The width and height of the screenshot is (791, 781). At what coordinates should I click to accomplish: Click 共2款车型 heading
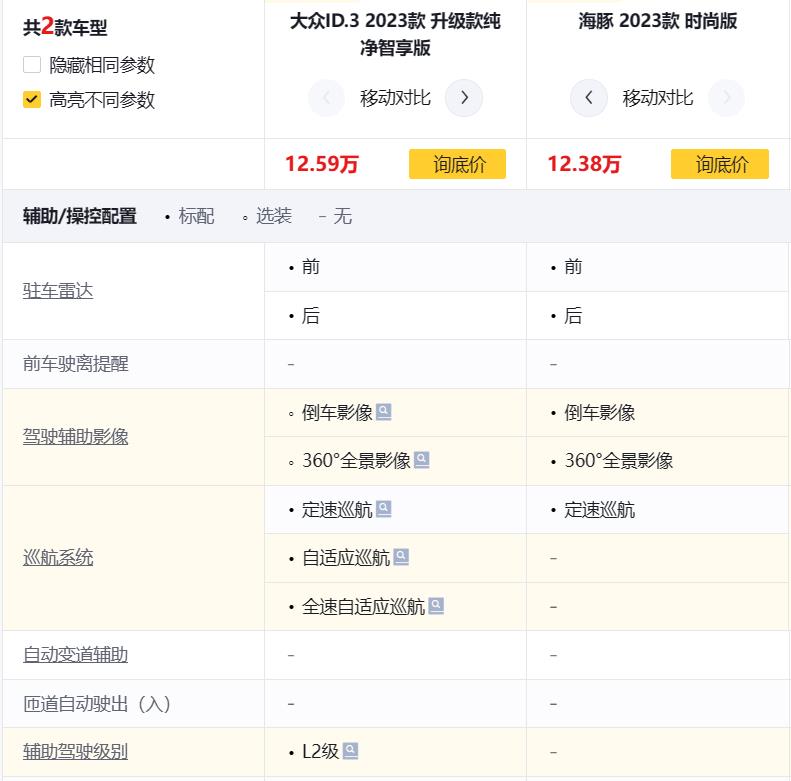click(65, 26)
